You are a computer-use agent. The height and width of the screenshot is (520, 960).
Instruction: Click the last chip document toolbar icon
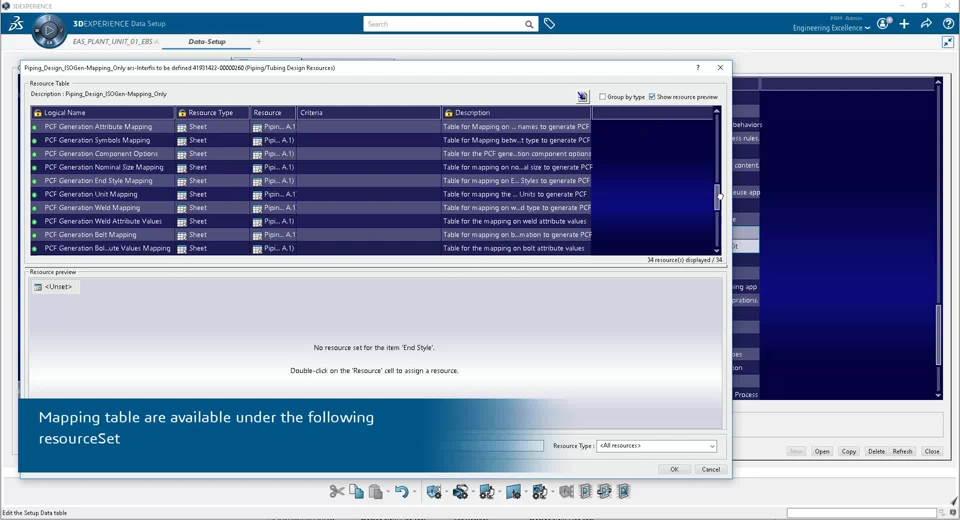click(x=623, y=491)
